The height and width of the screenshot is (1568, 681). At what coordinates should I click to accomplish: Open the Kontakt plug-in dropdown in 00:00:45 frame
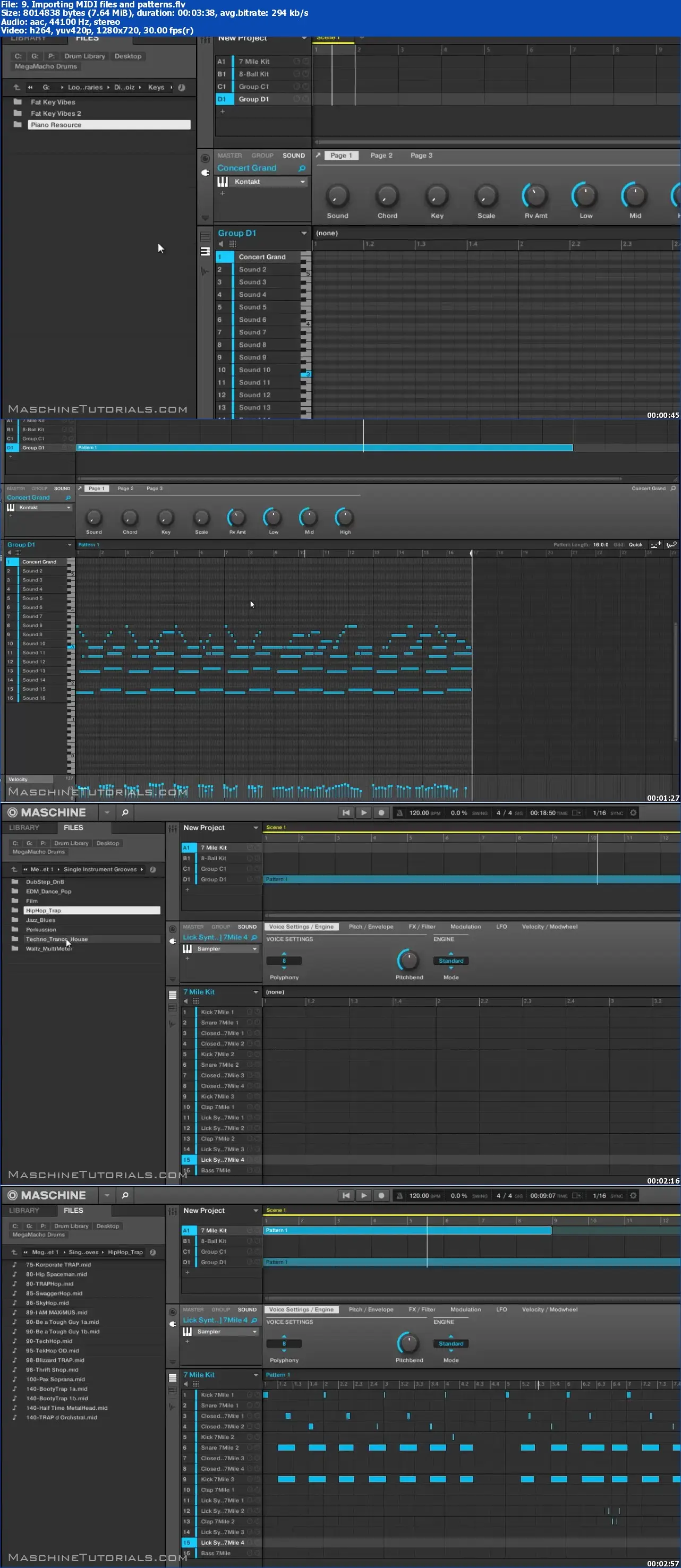pyautogui.click(x=302, y=182)
